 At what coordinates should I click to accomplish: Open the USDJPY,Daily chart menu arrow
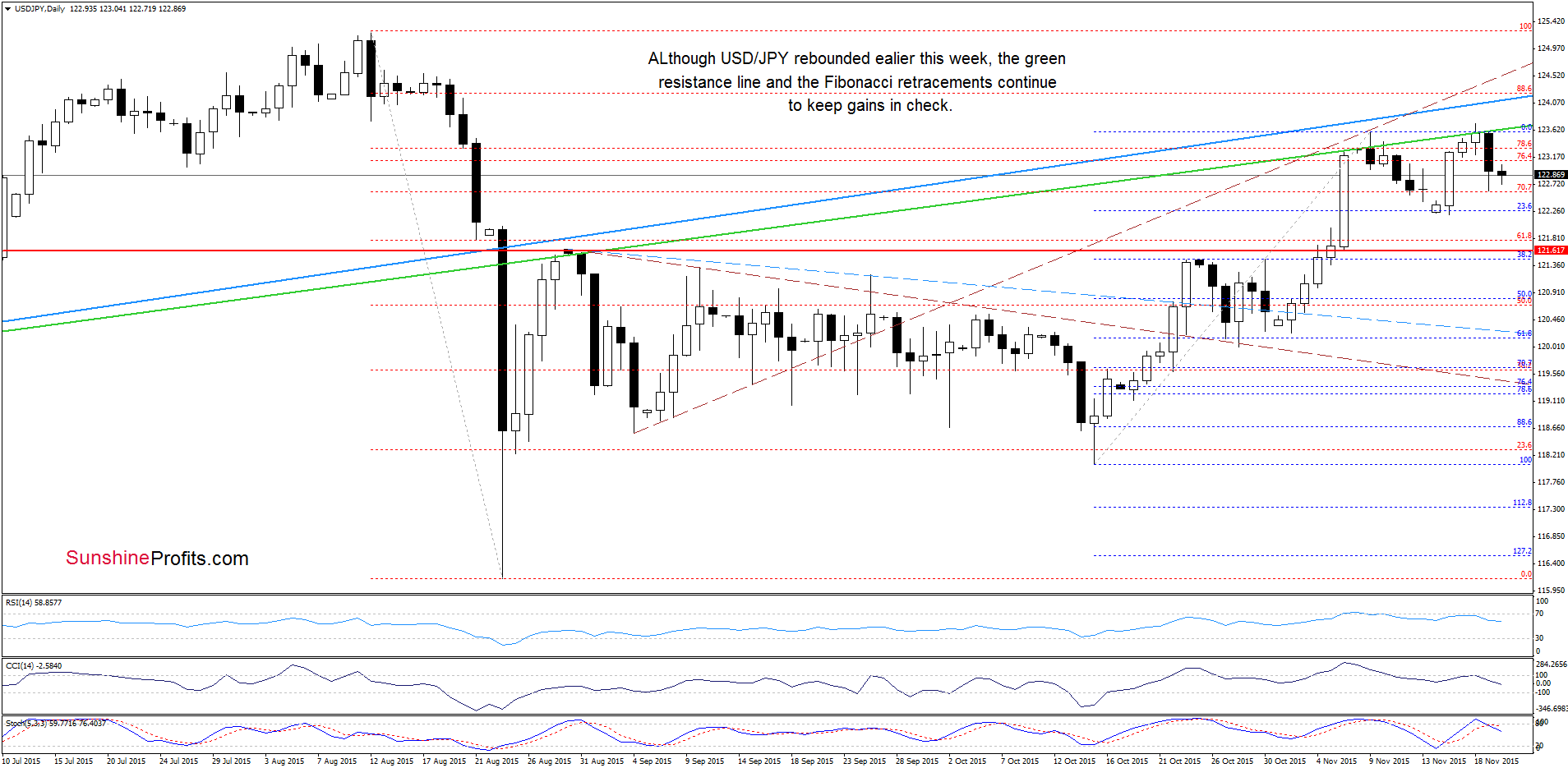[7, 9]
